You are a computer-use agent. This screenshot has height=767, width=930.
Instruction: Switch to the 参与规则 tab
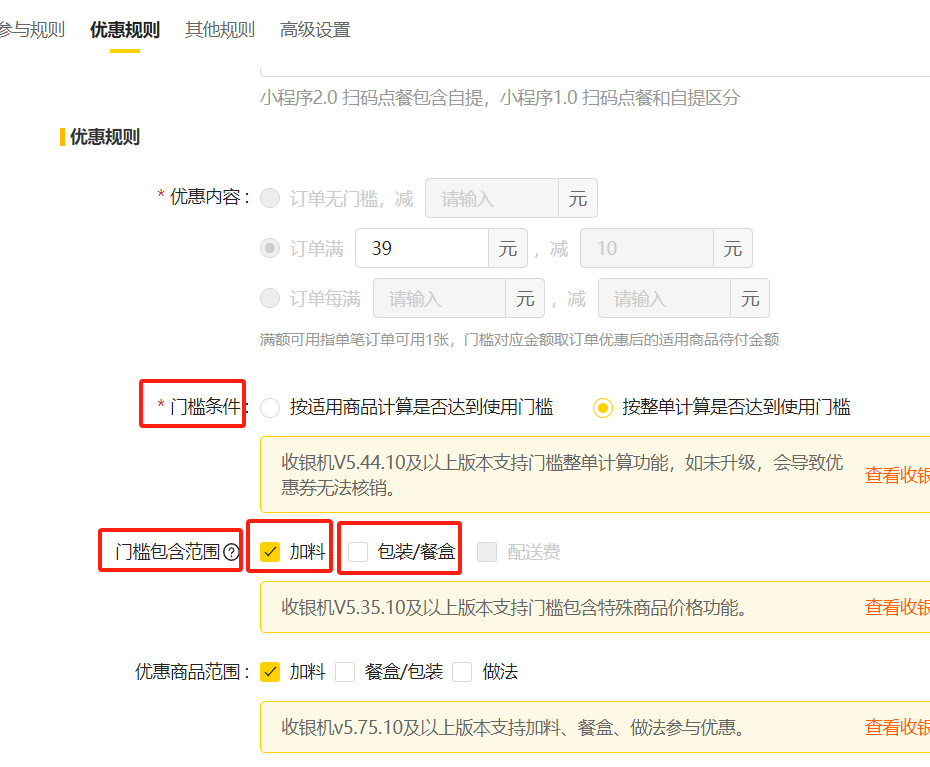[31, 30]
